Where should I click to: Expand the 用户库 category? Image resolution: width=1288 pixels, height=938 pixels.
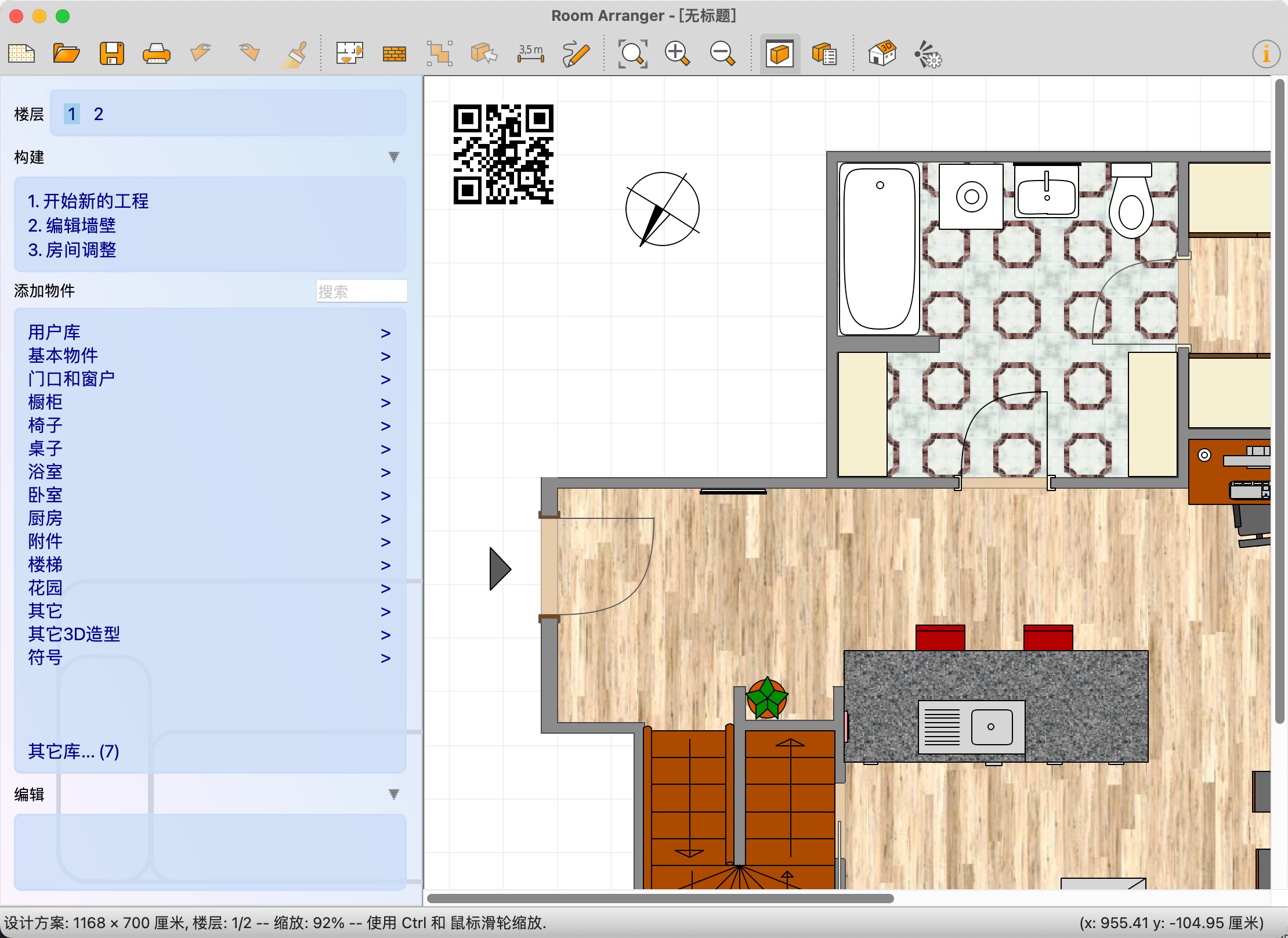tap(209, 333)
